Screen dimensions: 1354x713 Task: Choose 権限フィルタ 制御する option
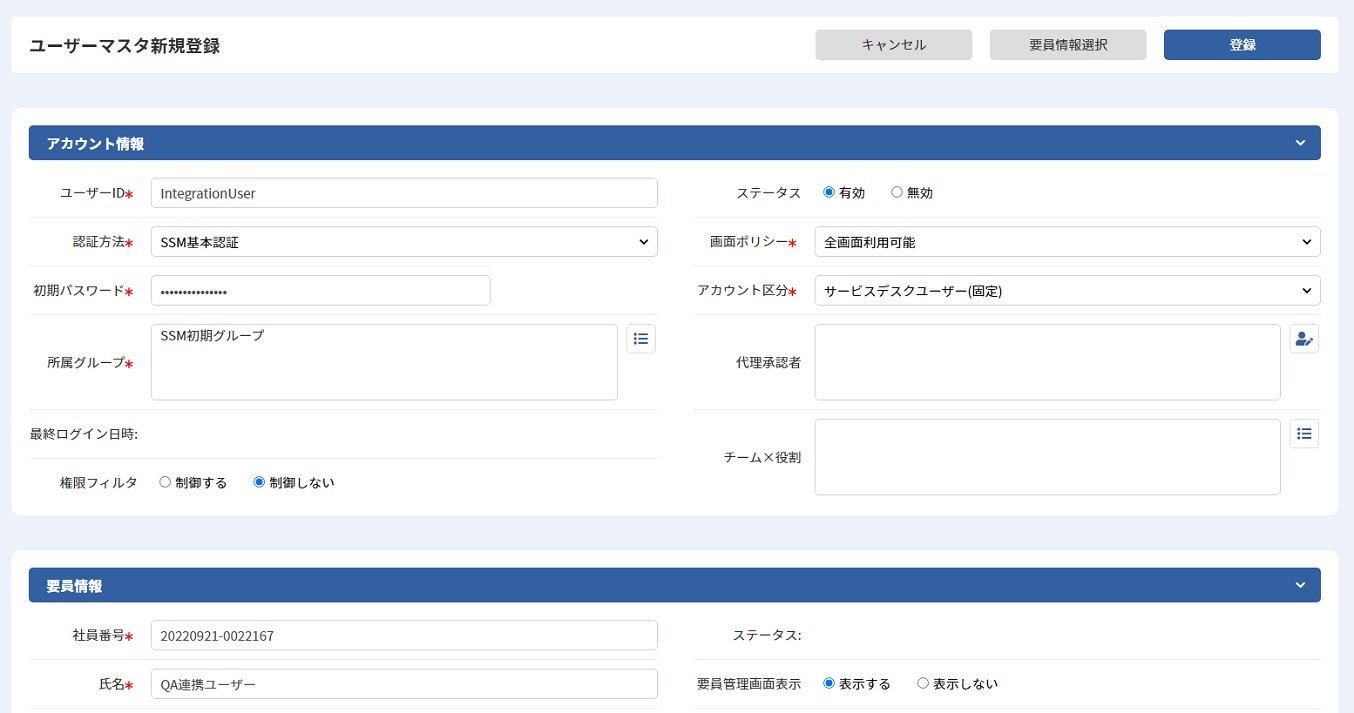tap(165, 482)
